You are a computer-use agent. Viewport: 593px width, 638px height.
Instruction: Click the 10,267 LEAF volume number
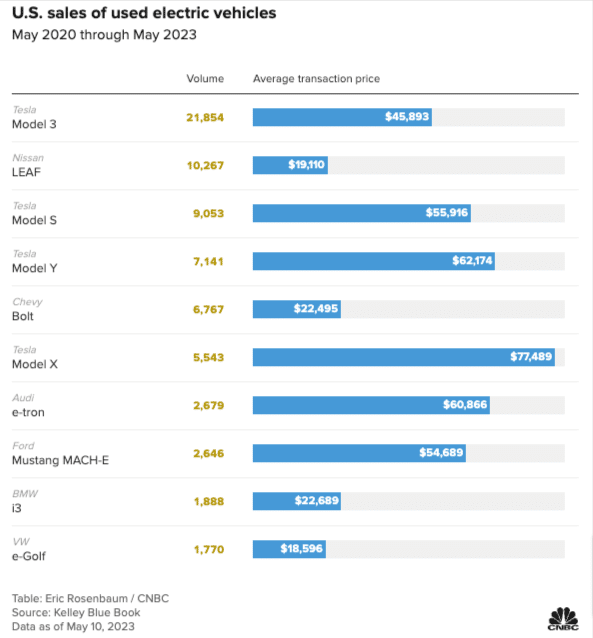click(205, 166)
